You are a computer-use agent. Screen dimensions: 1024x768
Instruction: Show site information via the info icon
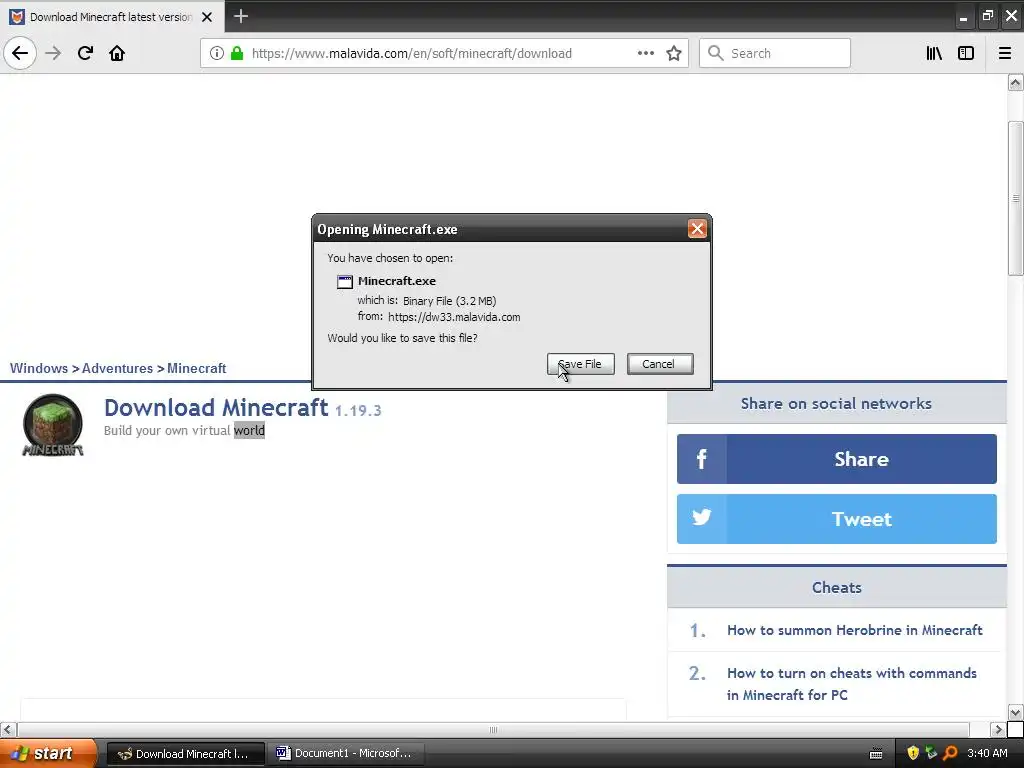[x=217, y=53]
